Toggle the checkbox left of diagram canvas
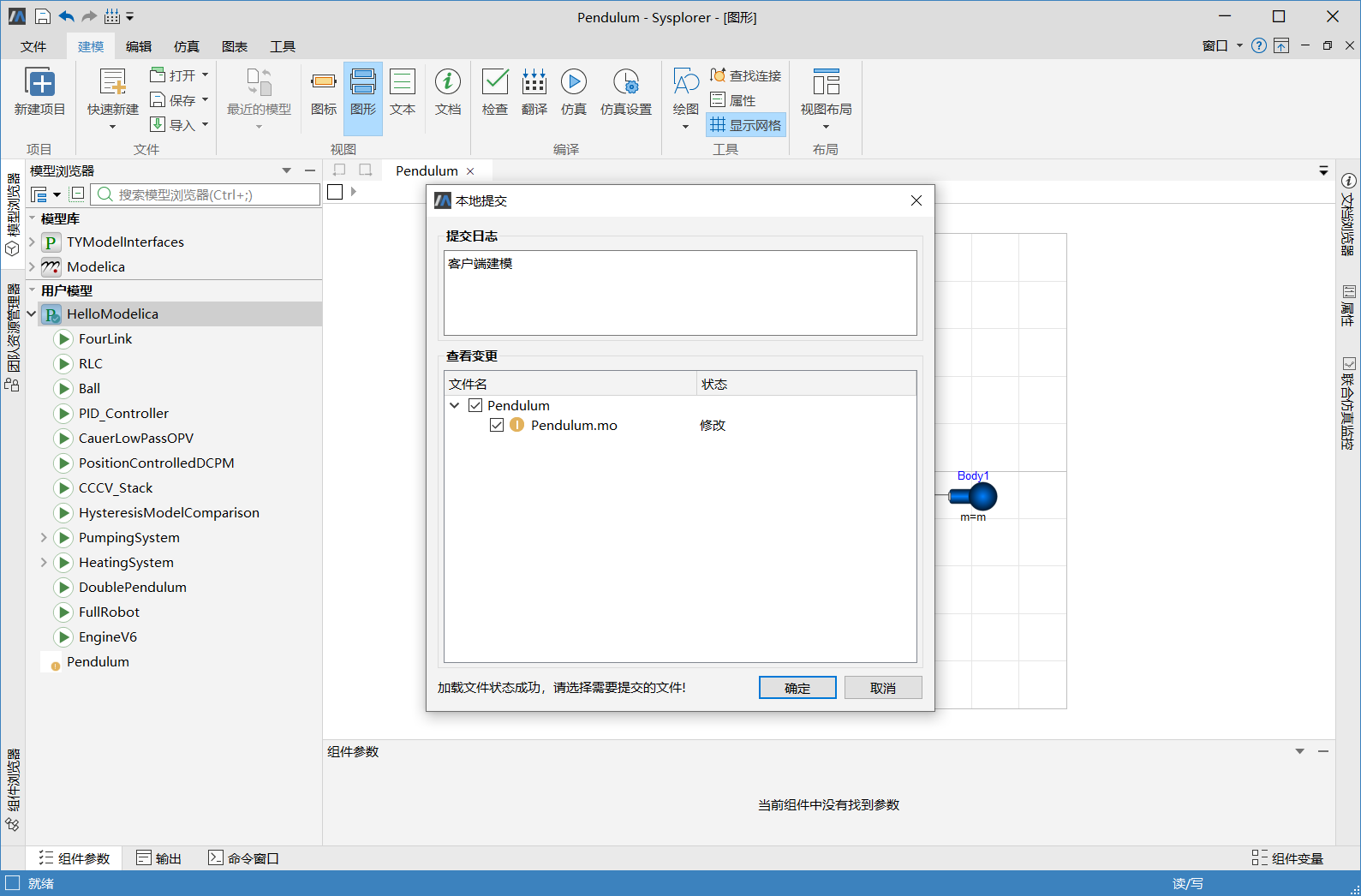 [335, 192]
